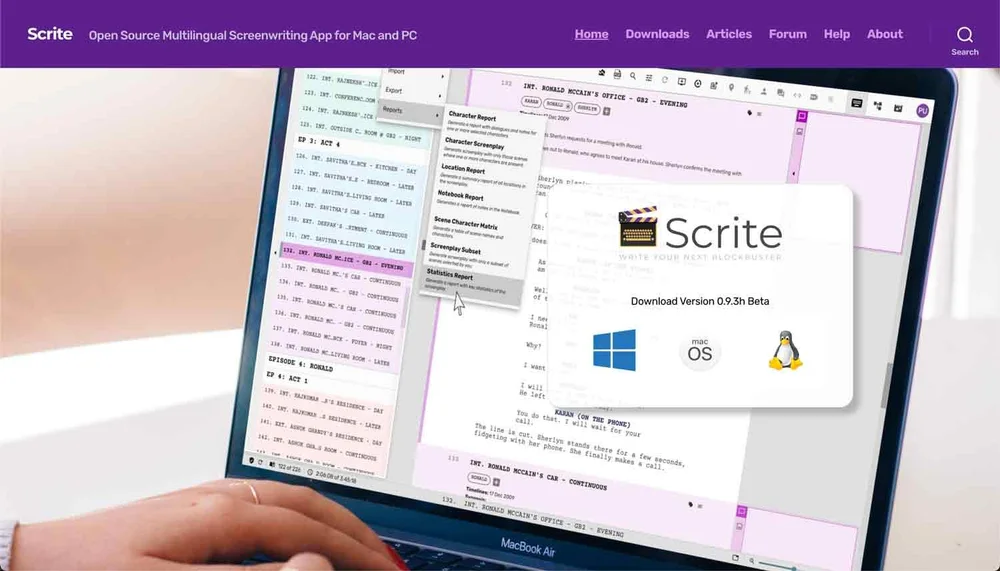The height and width of the screenshot is (571, 1000).
Task: Click refresh icon in laptop app toolbar
Action: click(665, 80)
